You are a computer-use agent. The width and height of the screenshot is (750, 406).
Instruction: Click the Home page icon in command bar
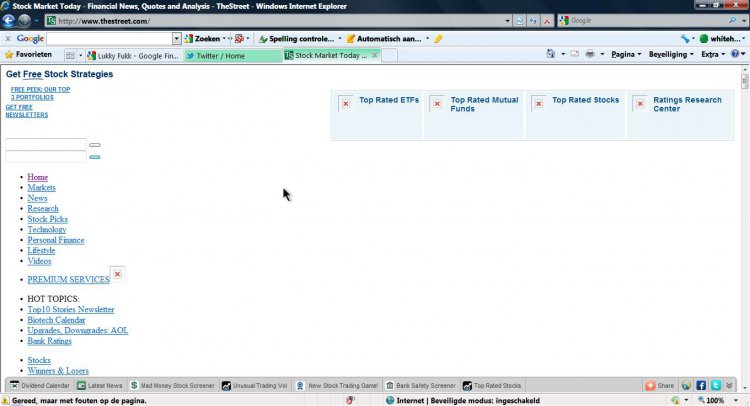pos(551,54)
